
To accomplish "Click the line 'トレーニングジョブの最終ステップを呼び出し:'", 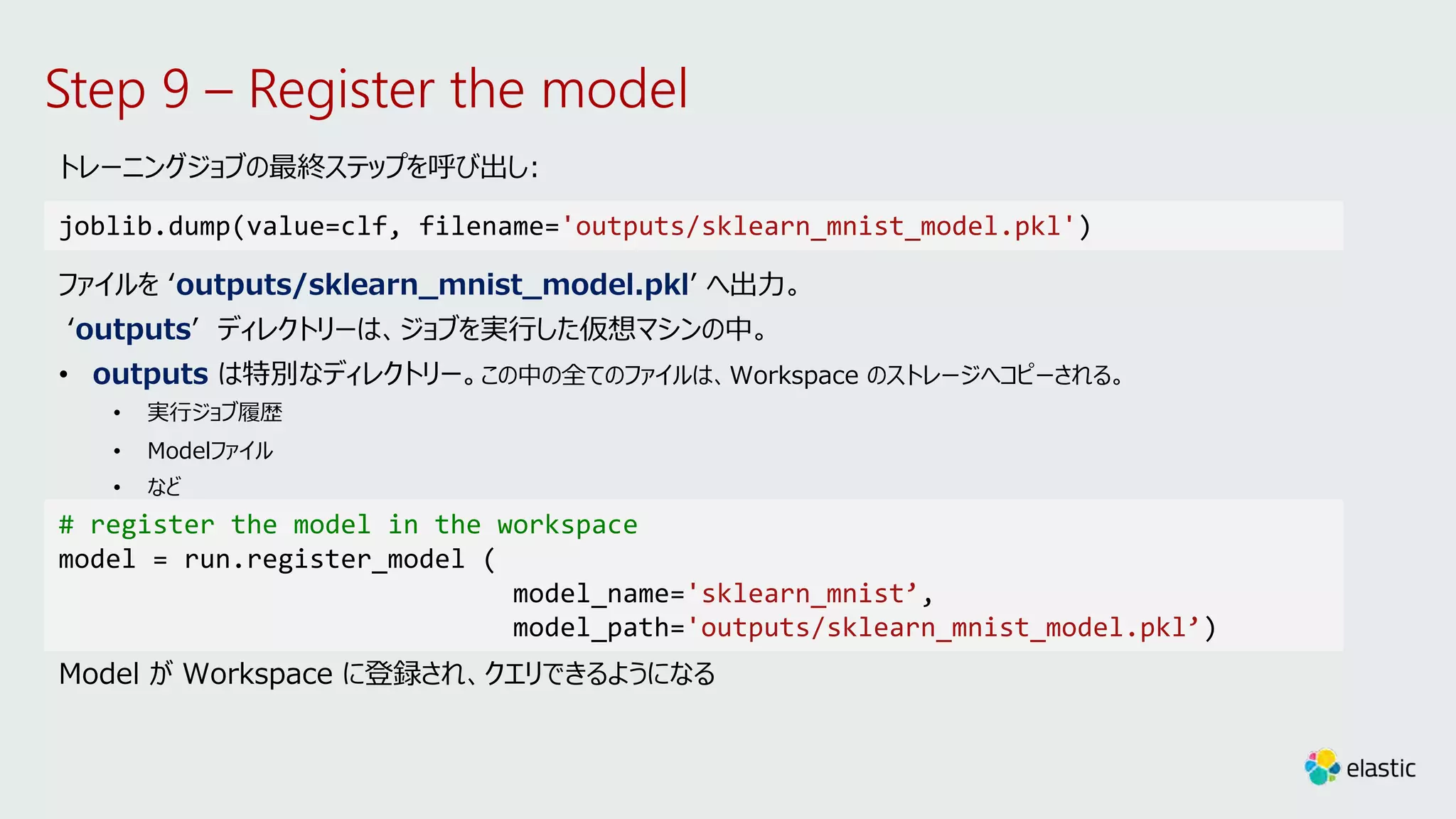I will coord(298,167).
